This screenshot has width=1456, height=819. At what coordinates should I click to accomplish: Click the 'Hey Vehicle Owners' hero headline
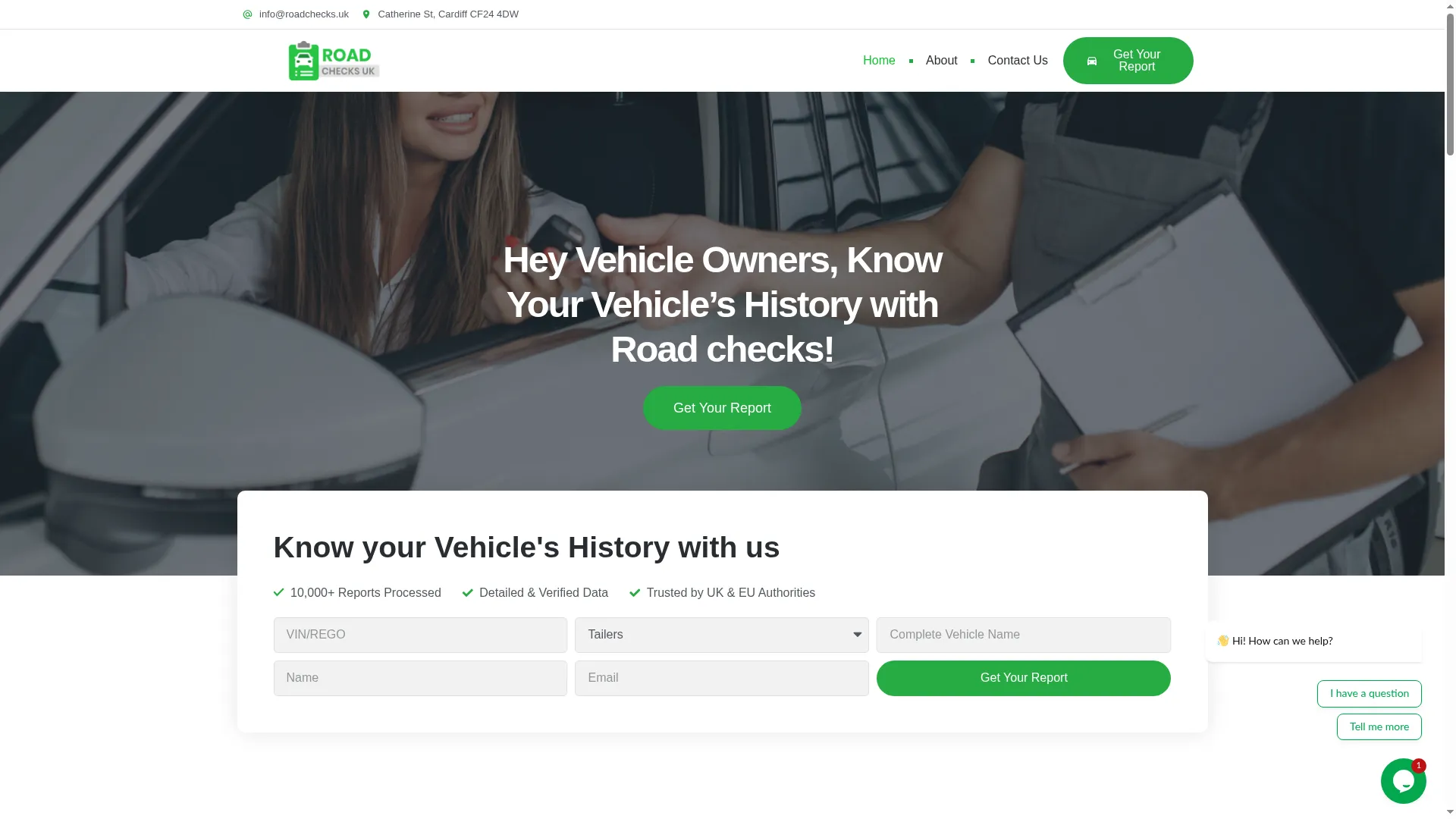(x=722, y=304)
